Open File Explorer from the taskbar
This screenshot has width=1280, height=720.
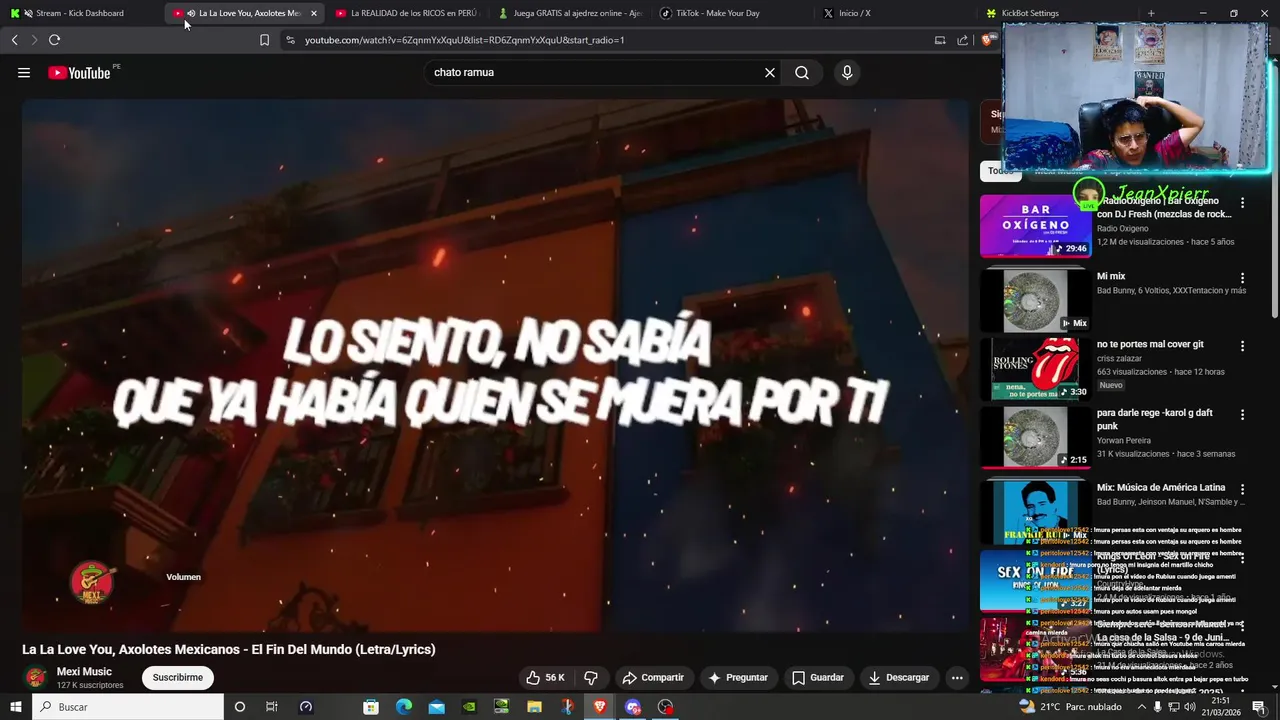pos(535,707)
